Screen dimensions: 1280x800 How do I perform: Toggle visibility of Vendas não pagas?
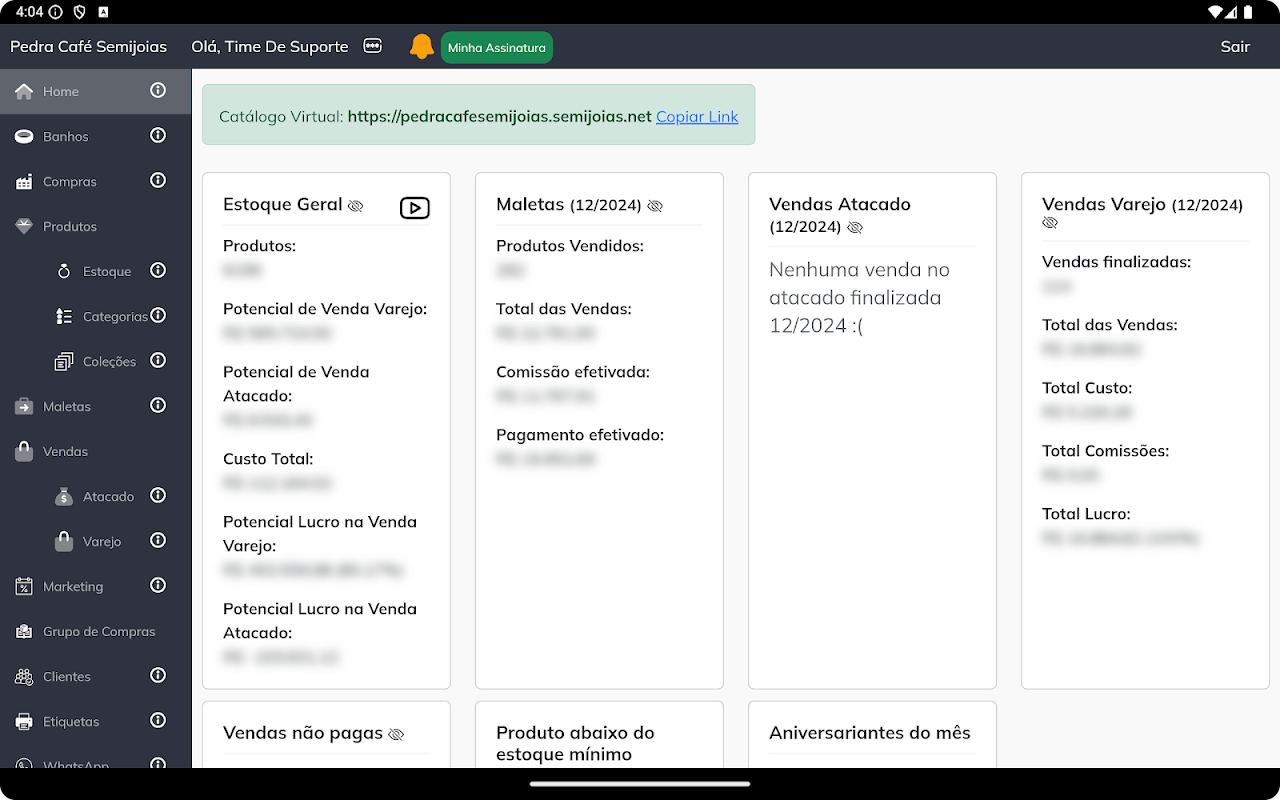(396, 734)
